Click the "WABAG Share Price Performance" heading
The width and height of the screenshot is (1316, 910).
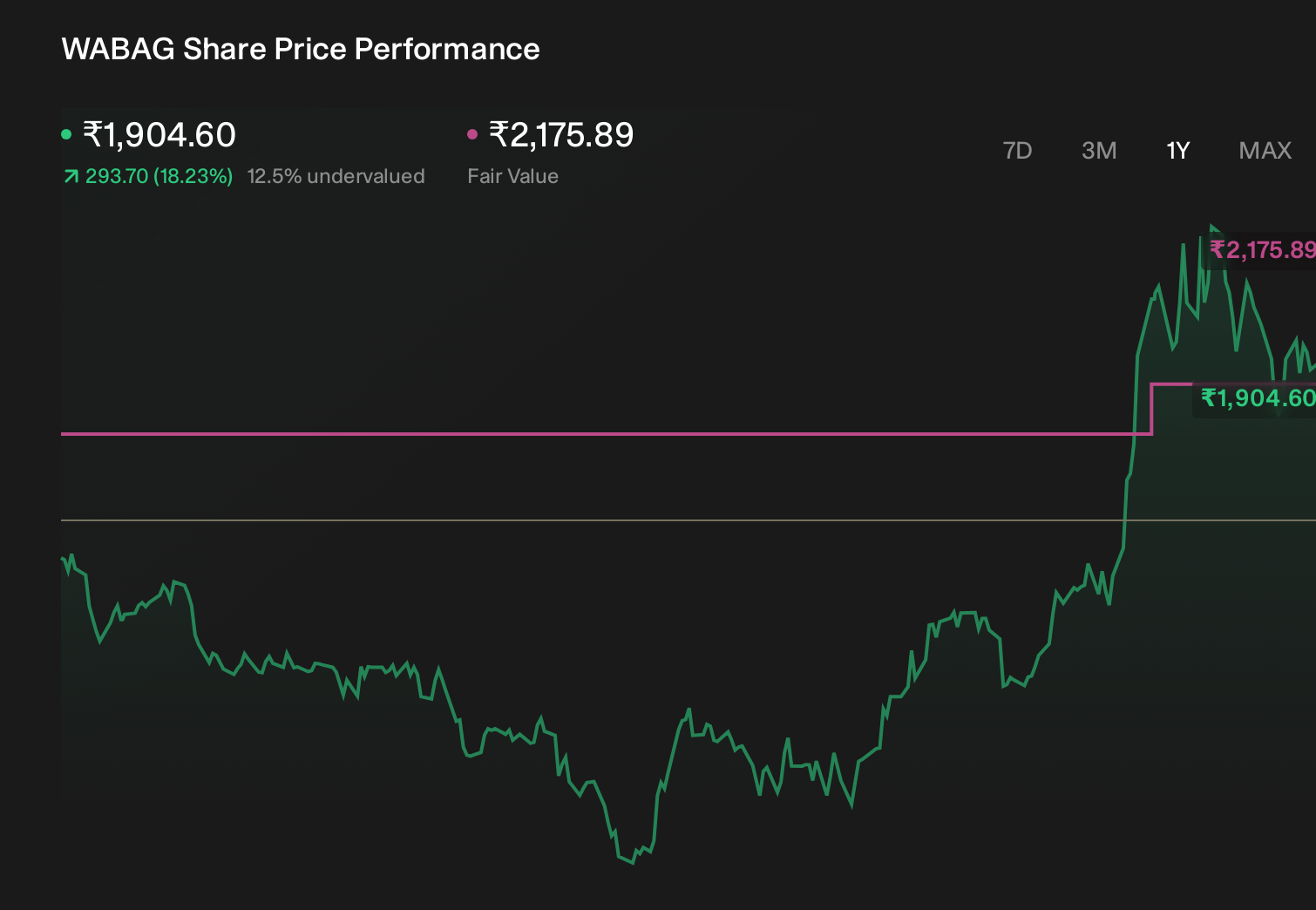(x=301, y=49)
